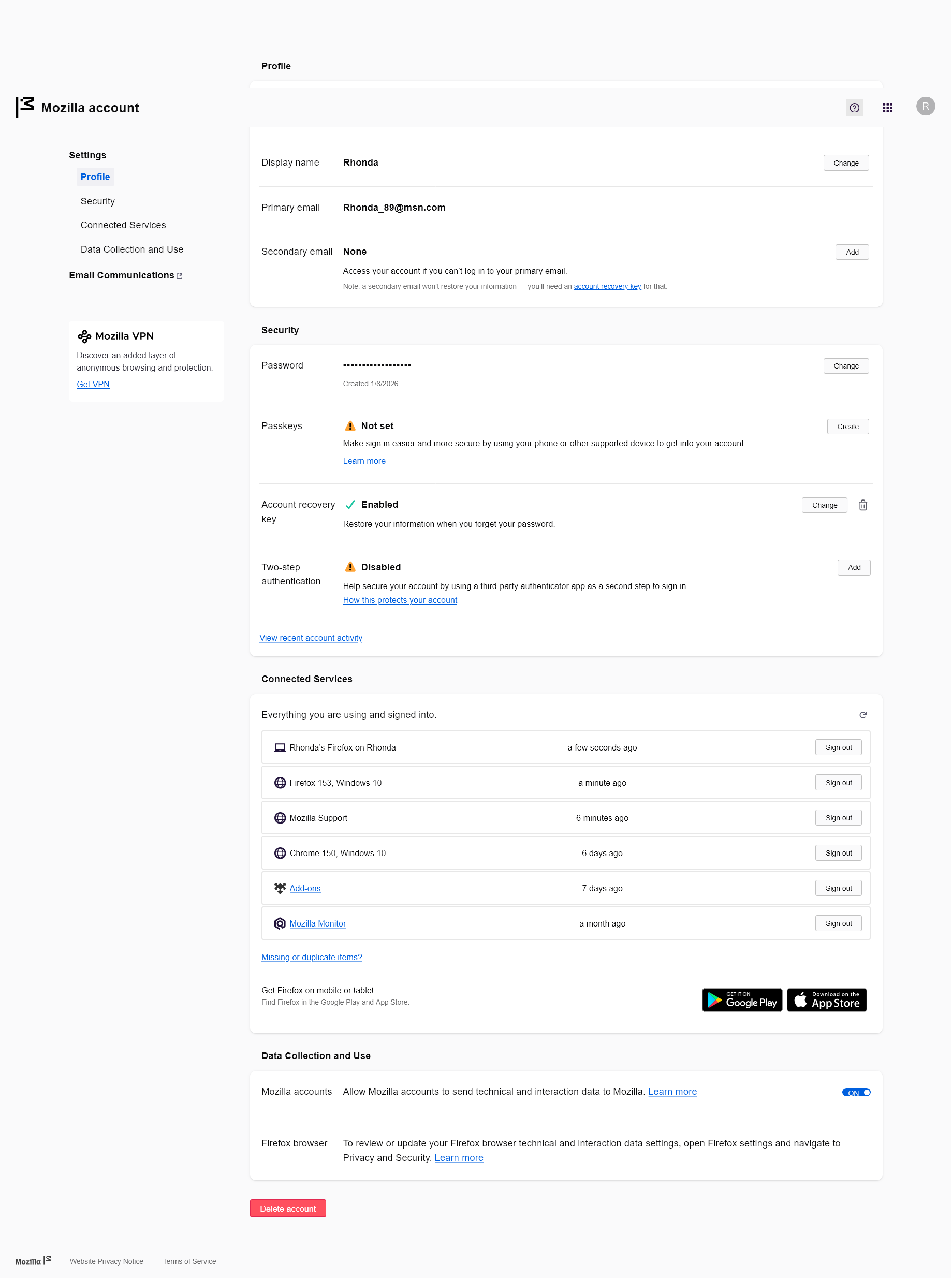Viewport: 952px width, 1279px height.
Task: Open Learn more link under Passkeys
Action: pyautogui.click(x=363, y=461)
